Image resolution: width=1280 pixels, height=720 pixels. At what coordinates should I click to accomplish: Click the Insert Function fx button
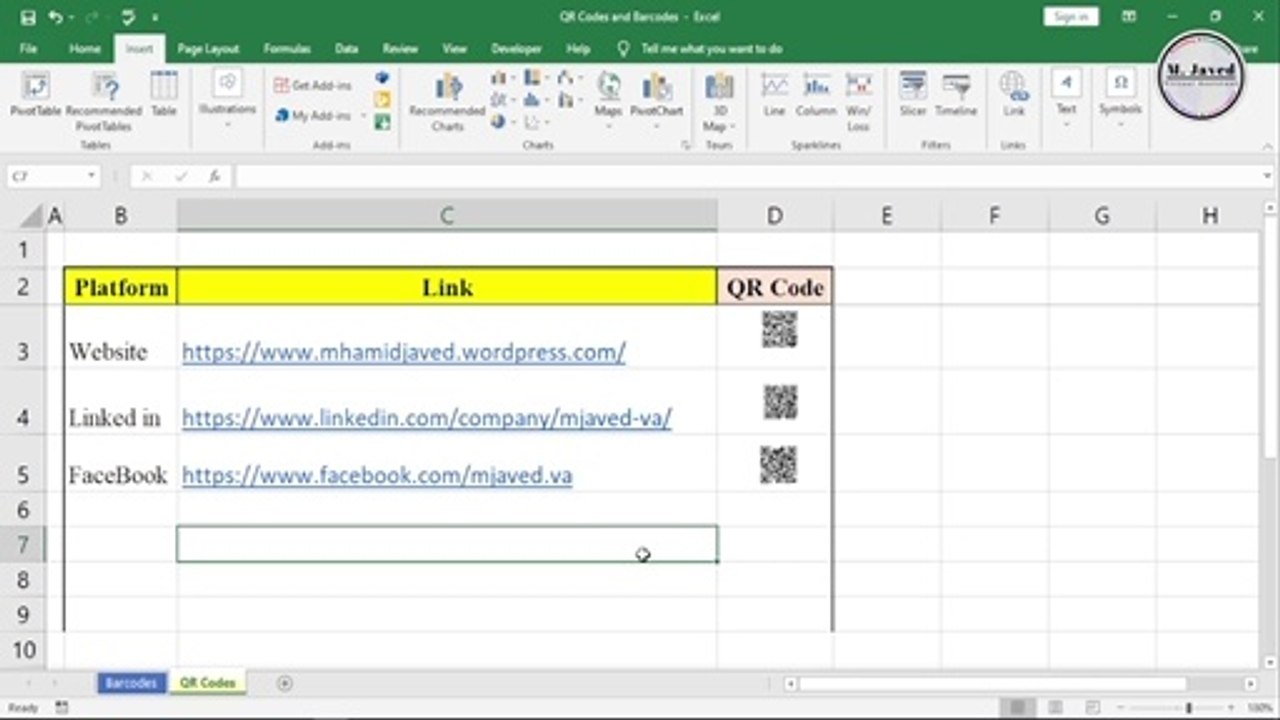(214, 176)
